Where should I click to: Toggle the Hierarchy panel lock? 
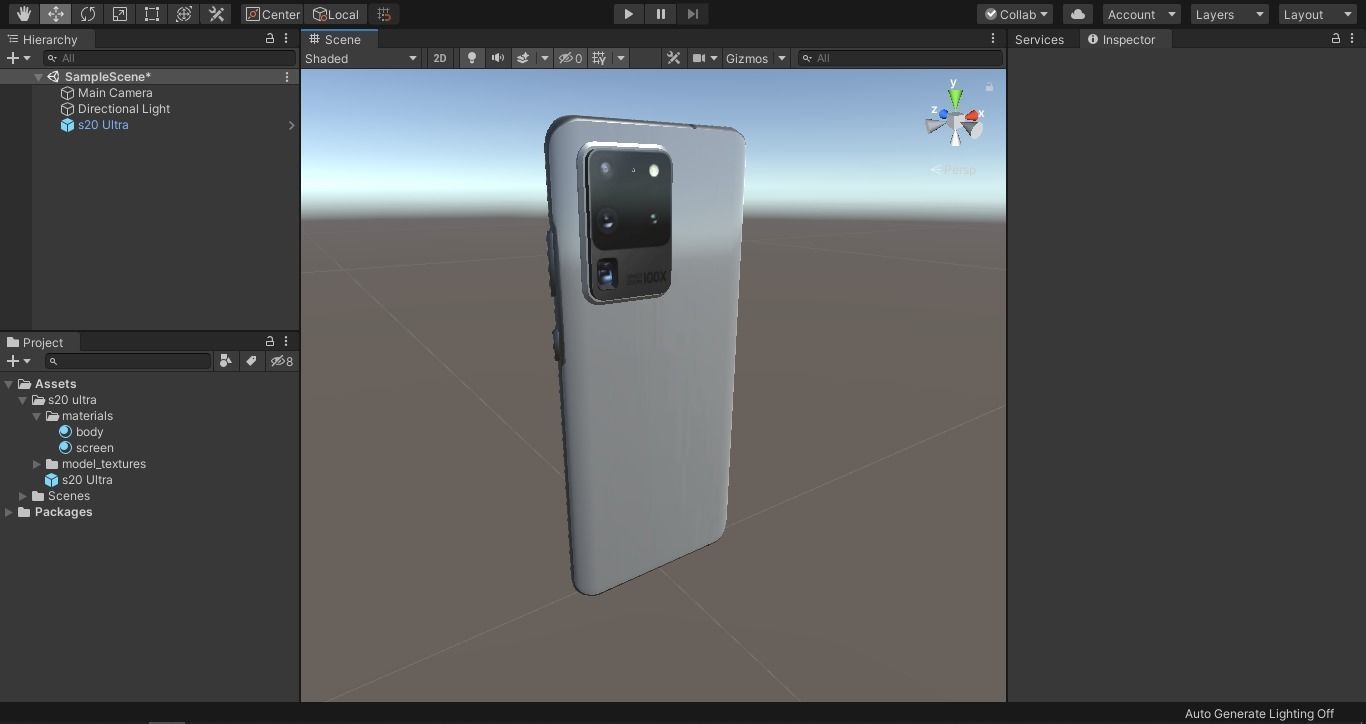pos(270,38)
